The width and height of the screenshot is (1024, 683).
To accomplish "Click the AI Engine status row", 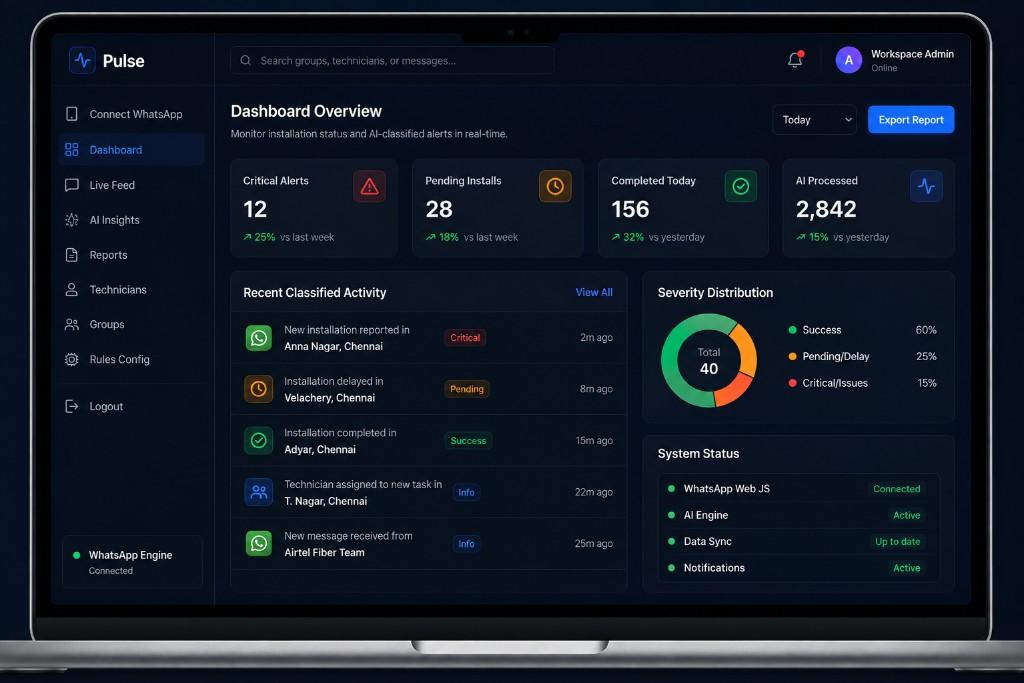I will pyautogui.click(x=799, y=515).
